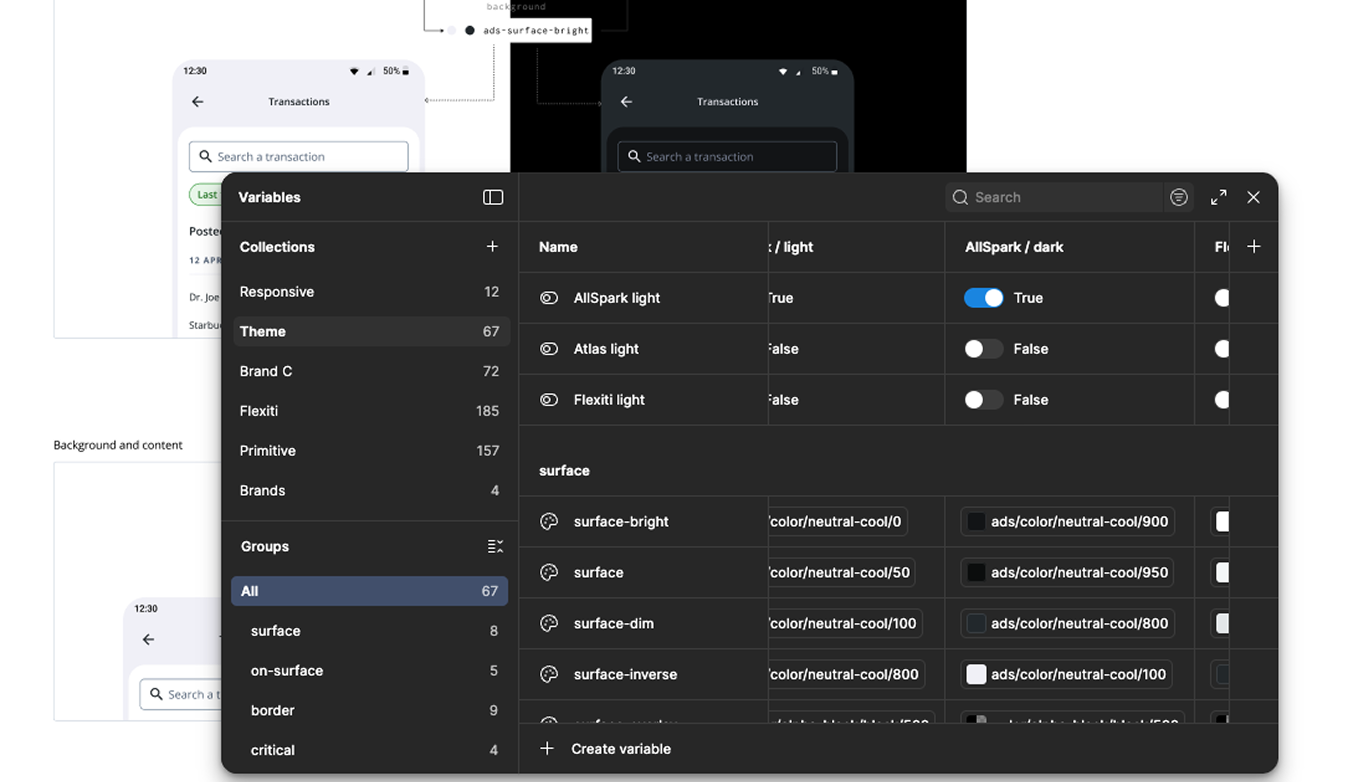Click the neutral-cool/100 swatch for surface-inverse

click(x=976, y=674)
